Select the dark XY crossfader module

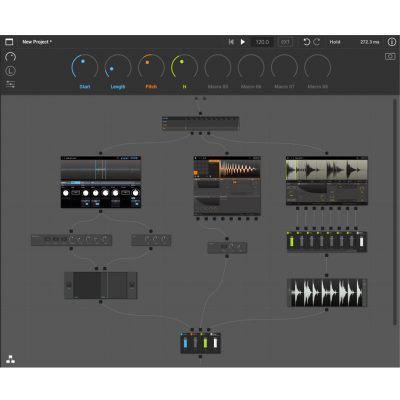pos(101,286)
